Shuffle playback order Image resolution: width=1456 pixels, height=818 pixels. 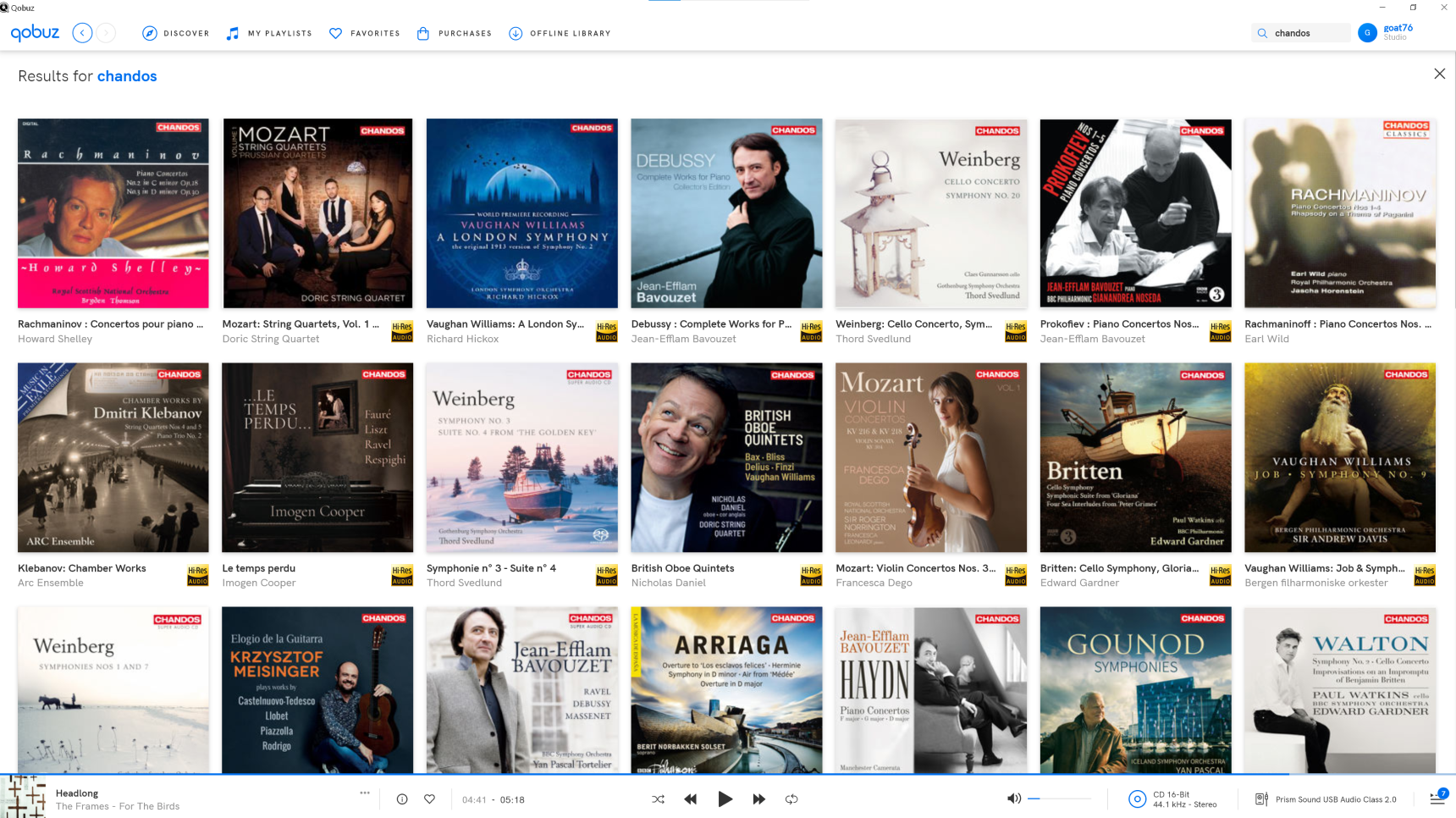coord(658,799)
